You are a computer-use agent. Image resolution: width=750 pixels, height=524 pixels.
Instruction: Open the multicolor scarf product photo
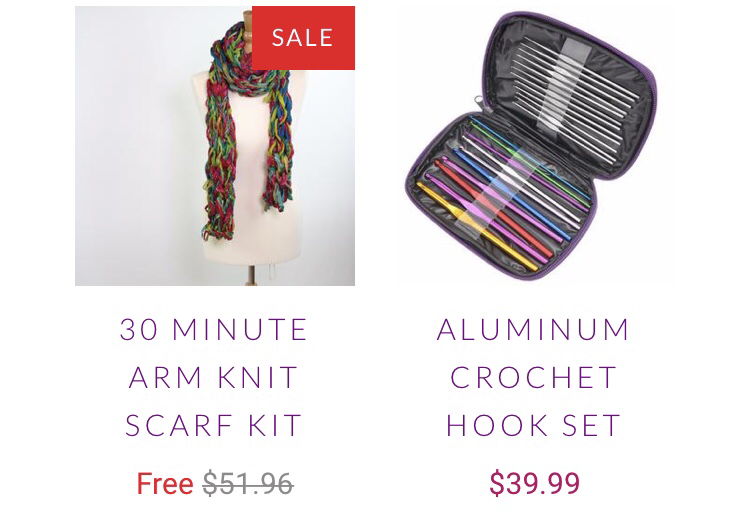pos(215,146)
